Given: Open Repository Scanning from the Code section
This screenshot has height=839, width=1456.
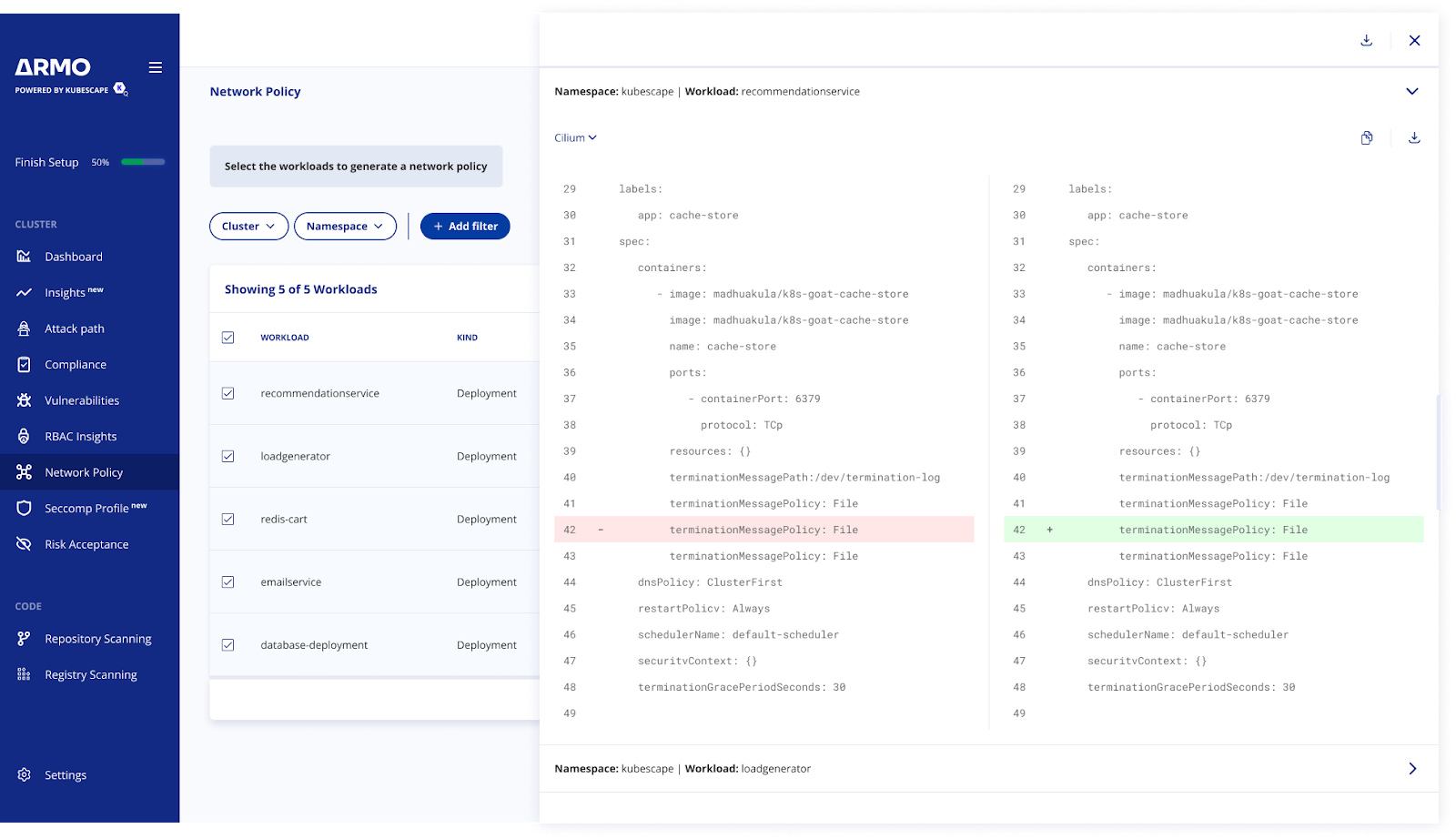Looking at the screenshot, I should tap(97, 638).
